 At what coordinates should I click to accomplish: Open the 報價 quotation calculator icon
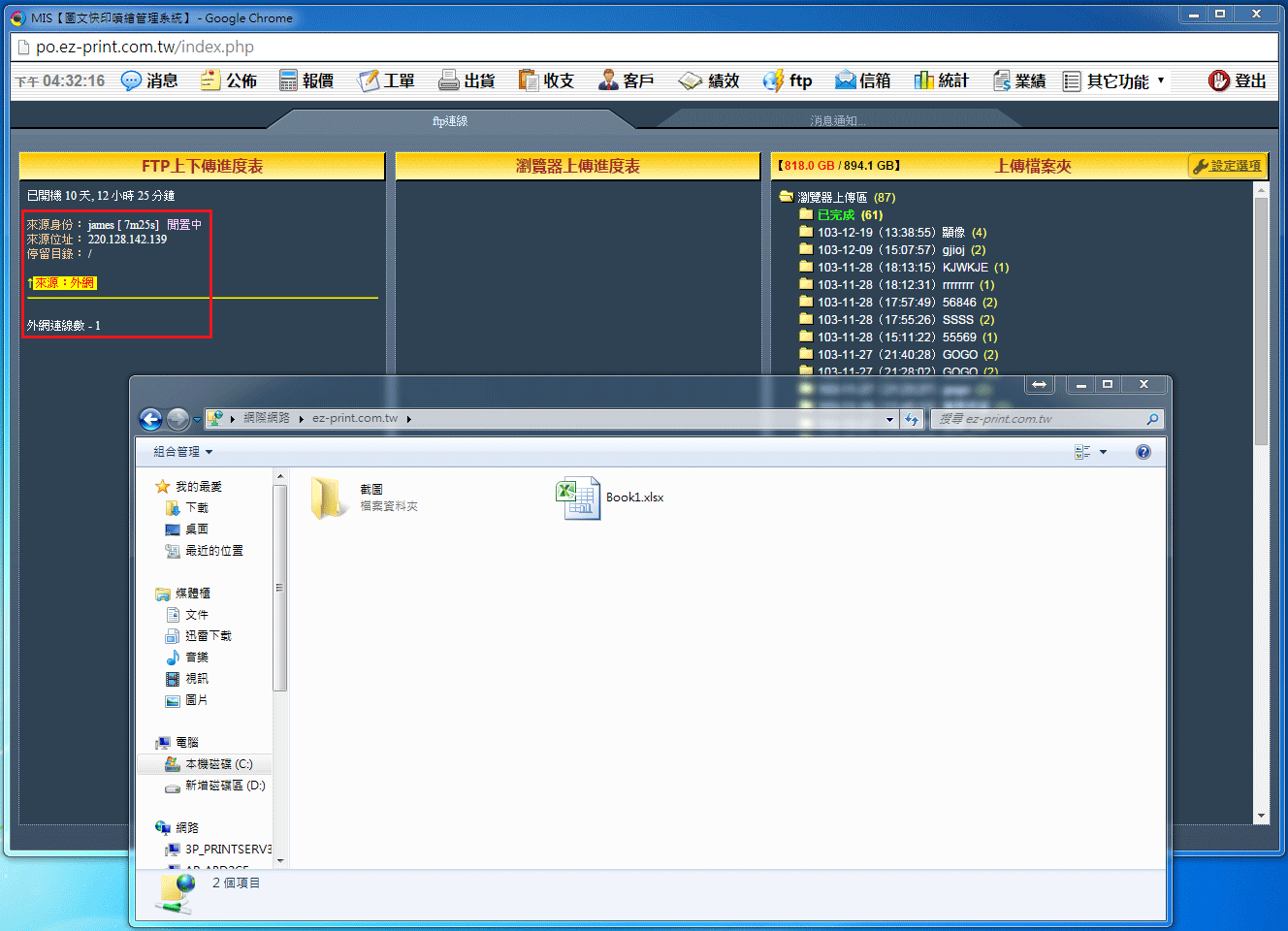[x=288, y=80]
